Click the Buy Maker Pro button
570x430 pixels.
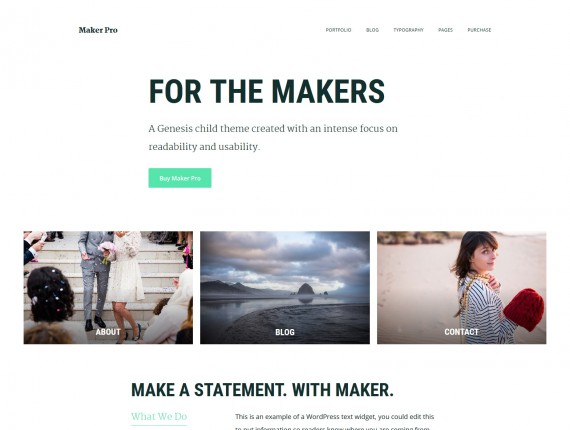pos(180,178)
